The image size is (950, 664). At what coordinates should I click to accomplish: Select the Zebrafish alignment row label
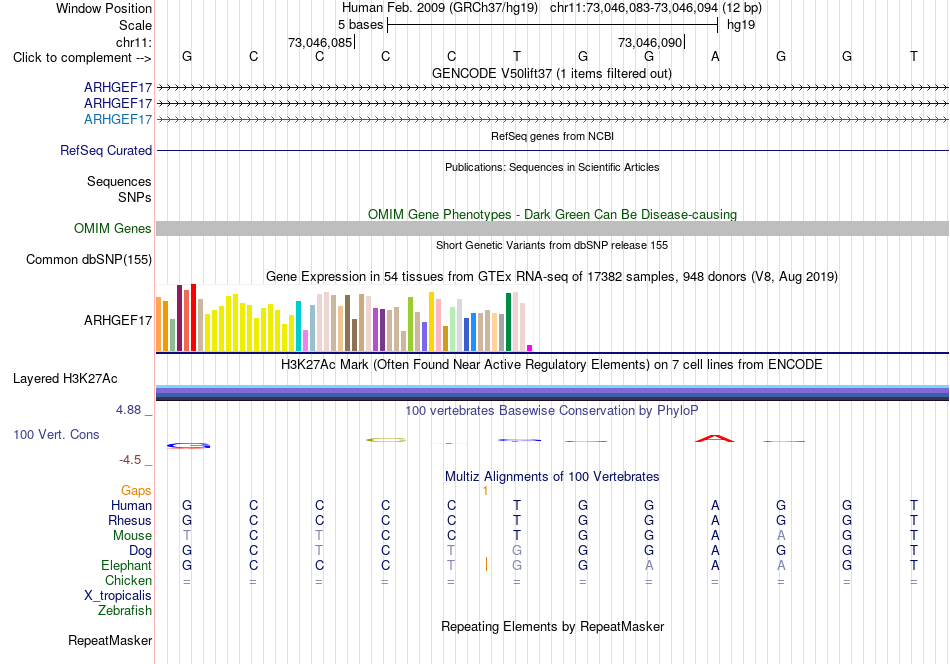click(125, 610)
